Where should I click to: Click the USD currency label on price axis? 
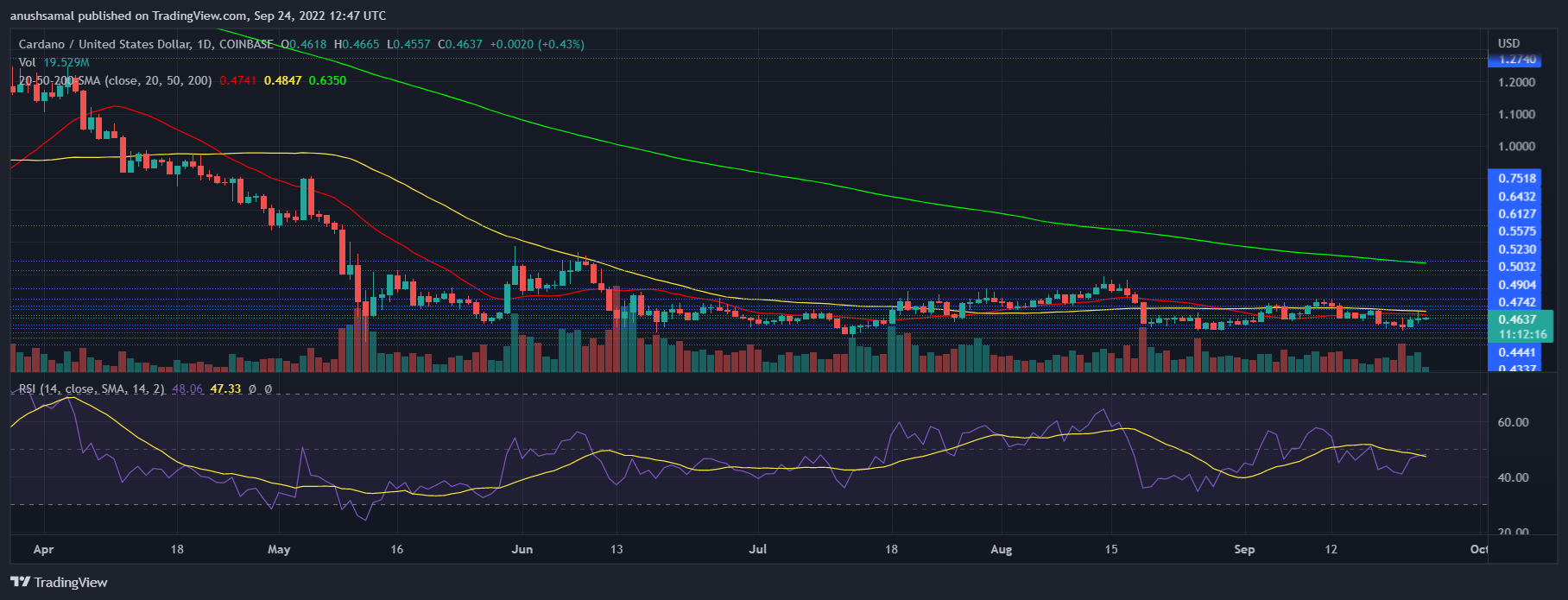tap(1508, 43)
